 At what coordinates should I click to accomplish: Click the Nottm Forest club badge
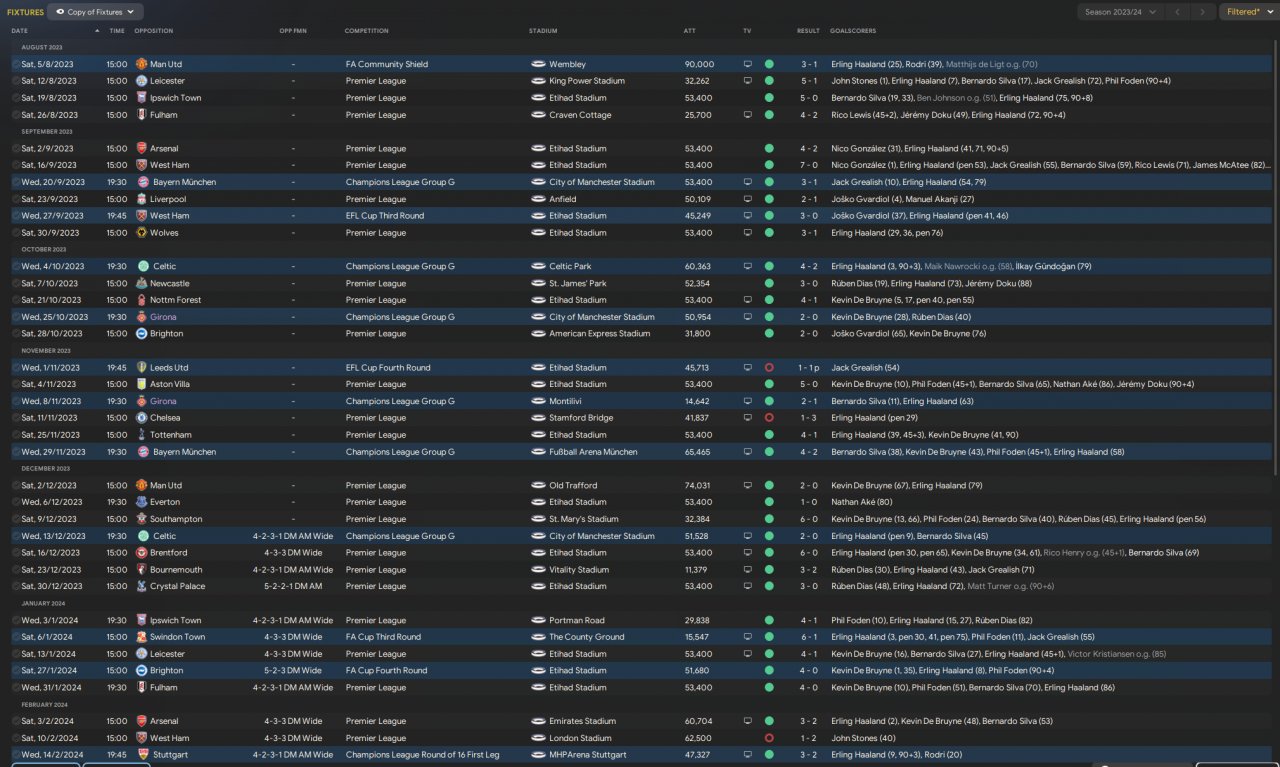pyautogui.click(x=142, y=300)
